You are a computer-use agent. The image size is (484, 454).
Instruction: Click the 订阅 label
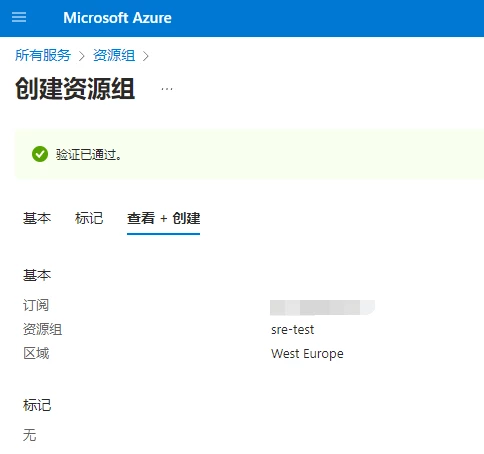click(36, 305)
